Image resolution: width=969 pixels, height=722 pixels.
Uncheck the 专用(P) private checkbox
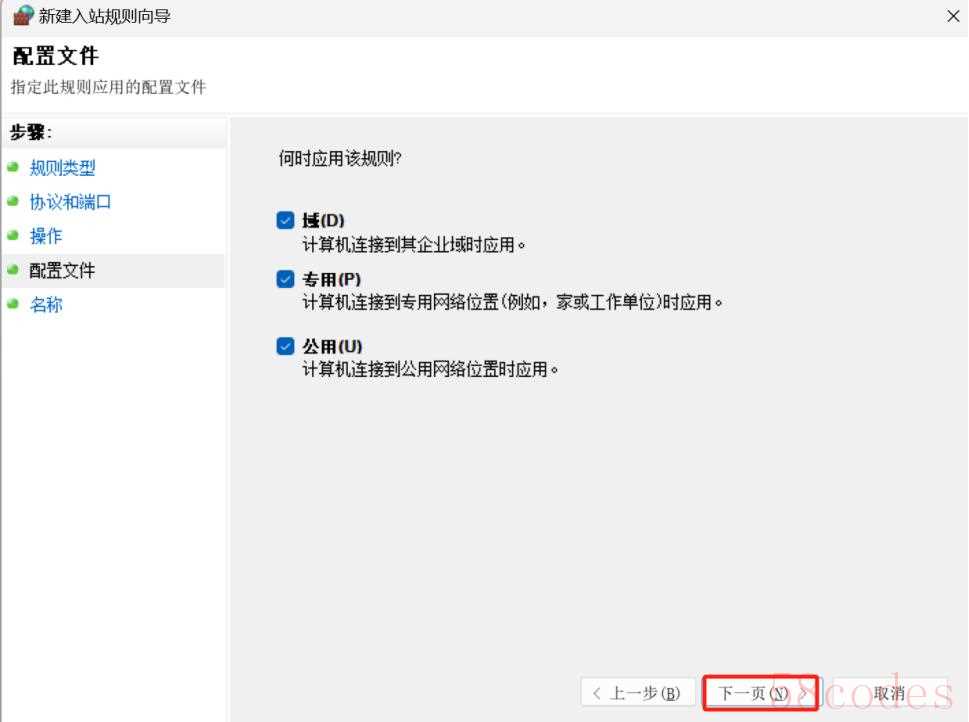pyautogui.click(x=285, y=279)
